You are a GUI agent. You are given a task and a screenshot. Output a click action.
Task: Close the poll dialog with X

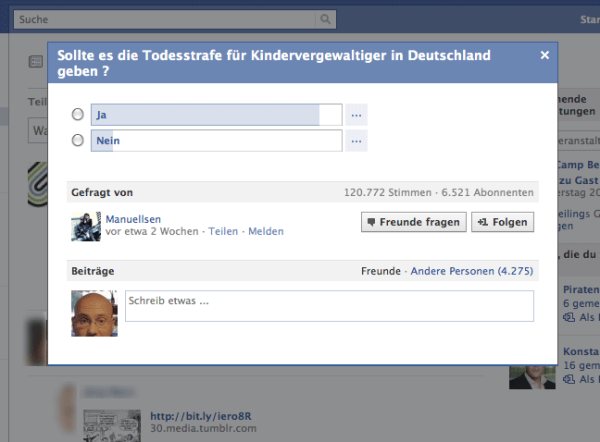point(545,55)
